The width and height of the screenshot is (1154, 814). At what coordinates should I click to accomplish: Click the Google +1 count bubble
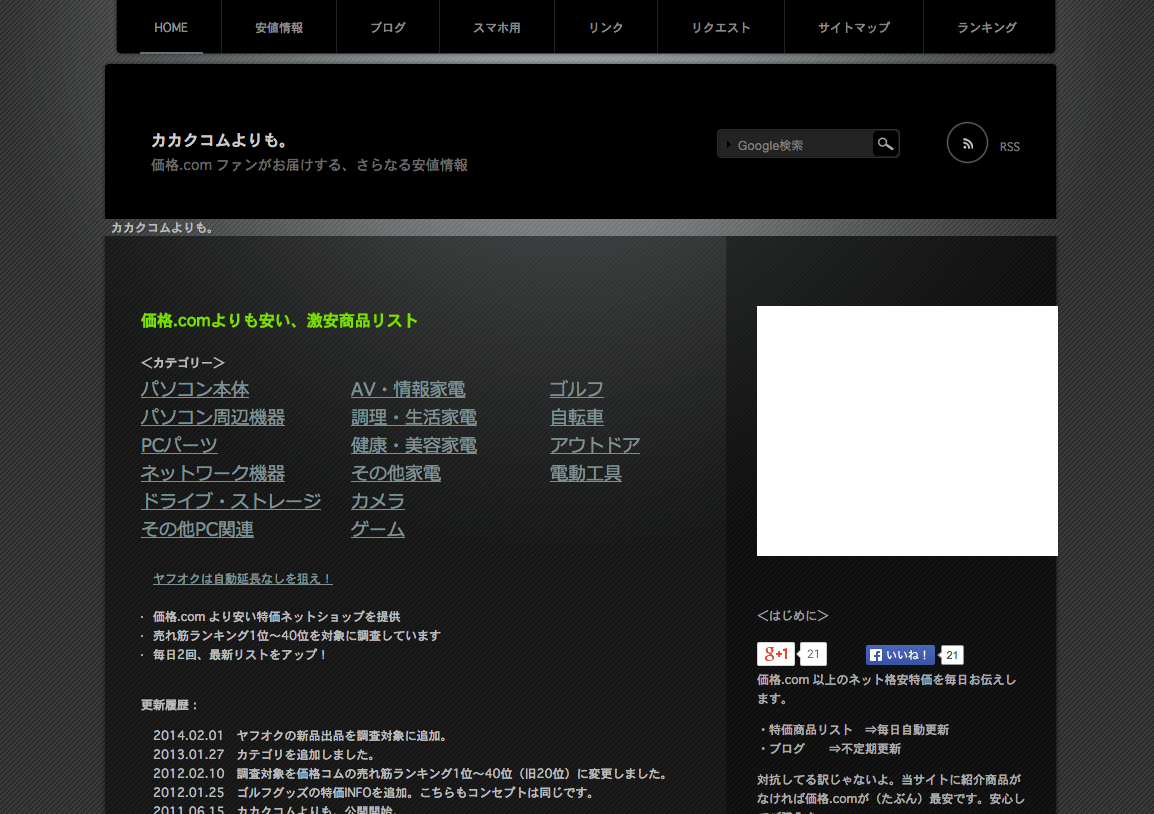pyautogui.click(x=813, y=654)
